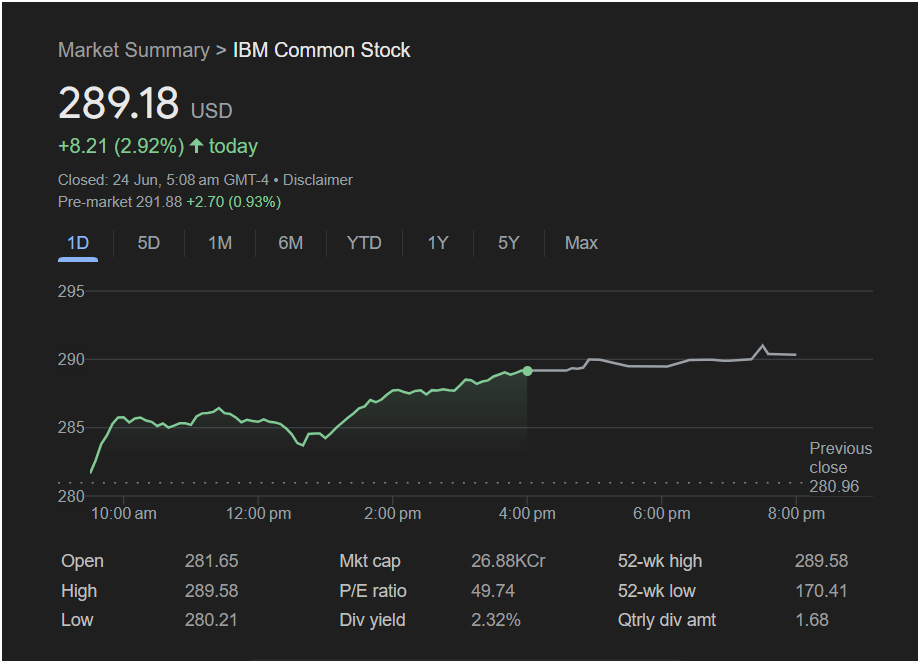Click the Mkt cap value 26.88KCr
This screenshot has height=663, width=920.
pos(508,561)
